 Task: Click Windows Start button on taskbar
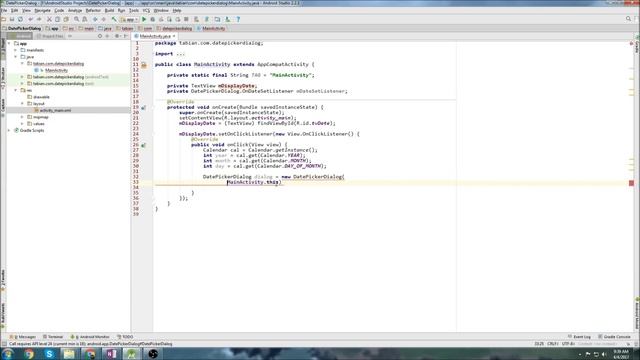click(7, 354)
